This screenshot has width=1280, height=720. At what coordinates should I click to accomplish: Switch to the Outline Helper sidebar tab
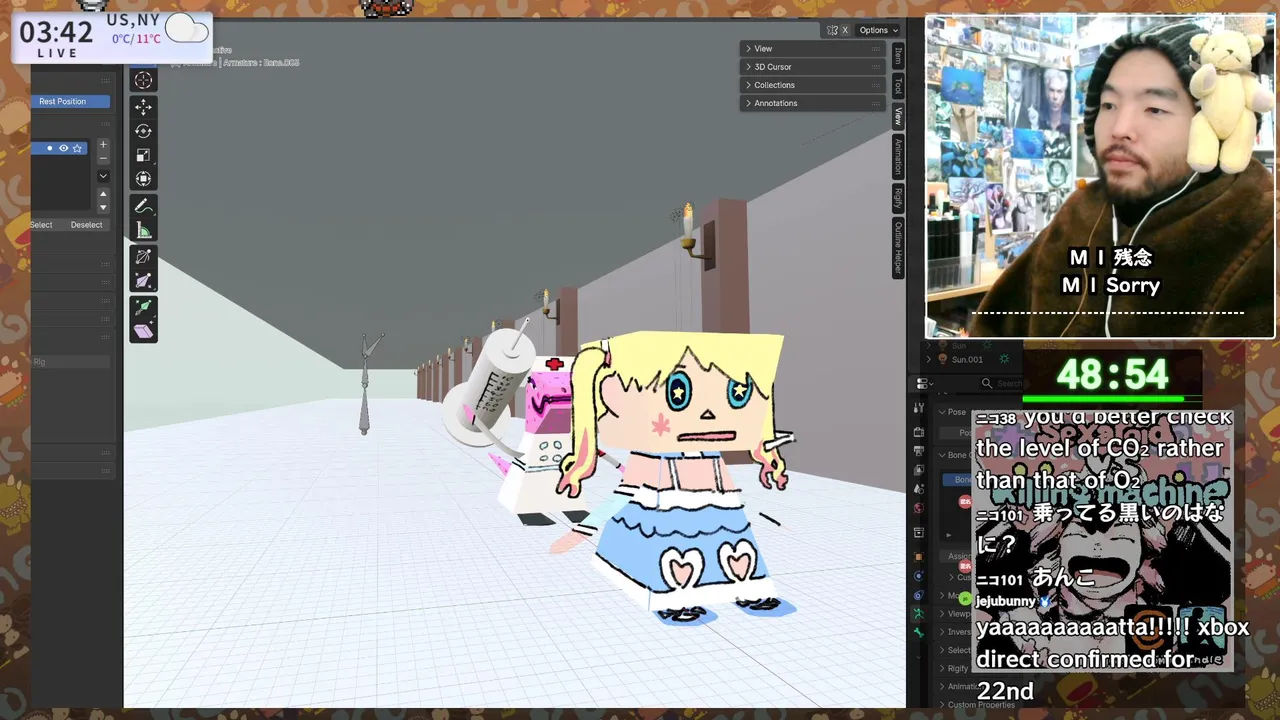(x=898, y=247)
